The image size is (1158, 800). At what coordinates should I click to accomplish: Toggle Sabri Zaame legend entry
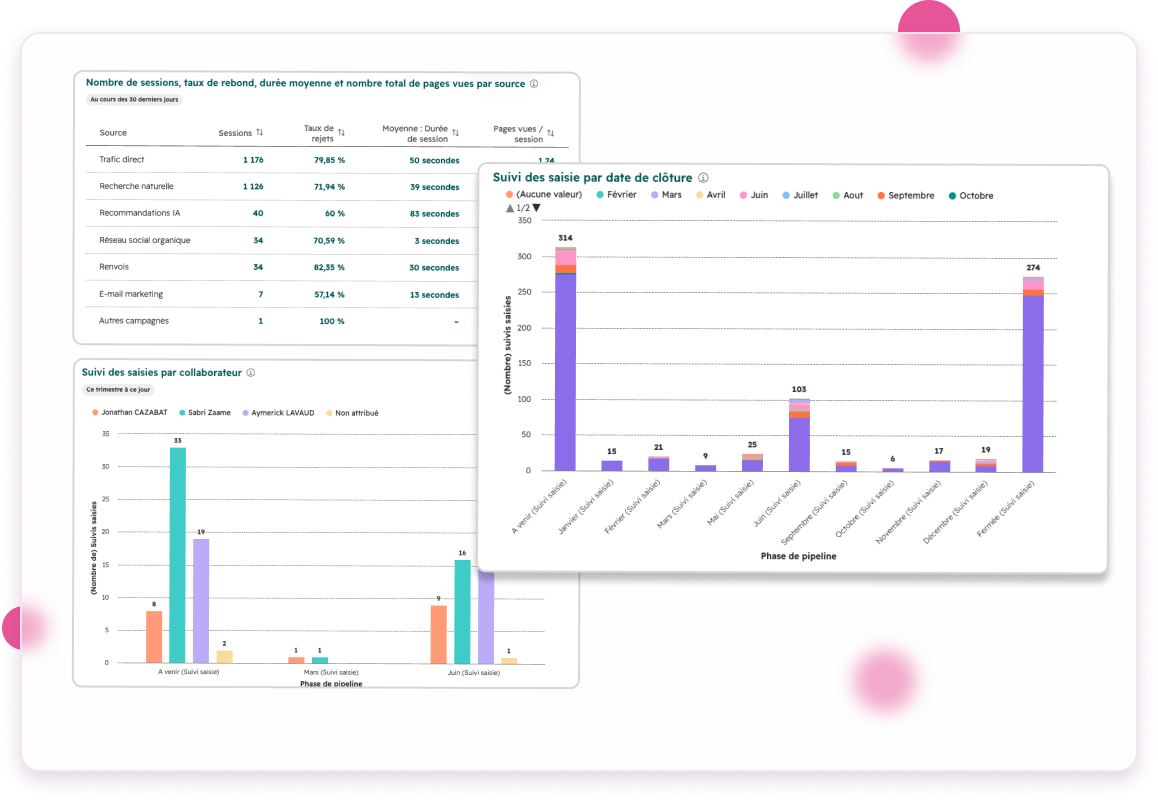(x=205, y=412)
